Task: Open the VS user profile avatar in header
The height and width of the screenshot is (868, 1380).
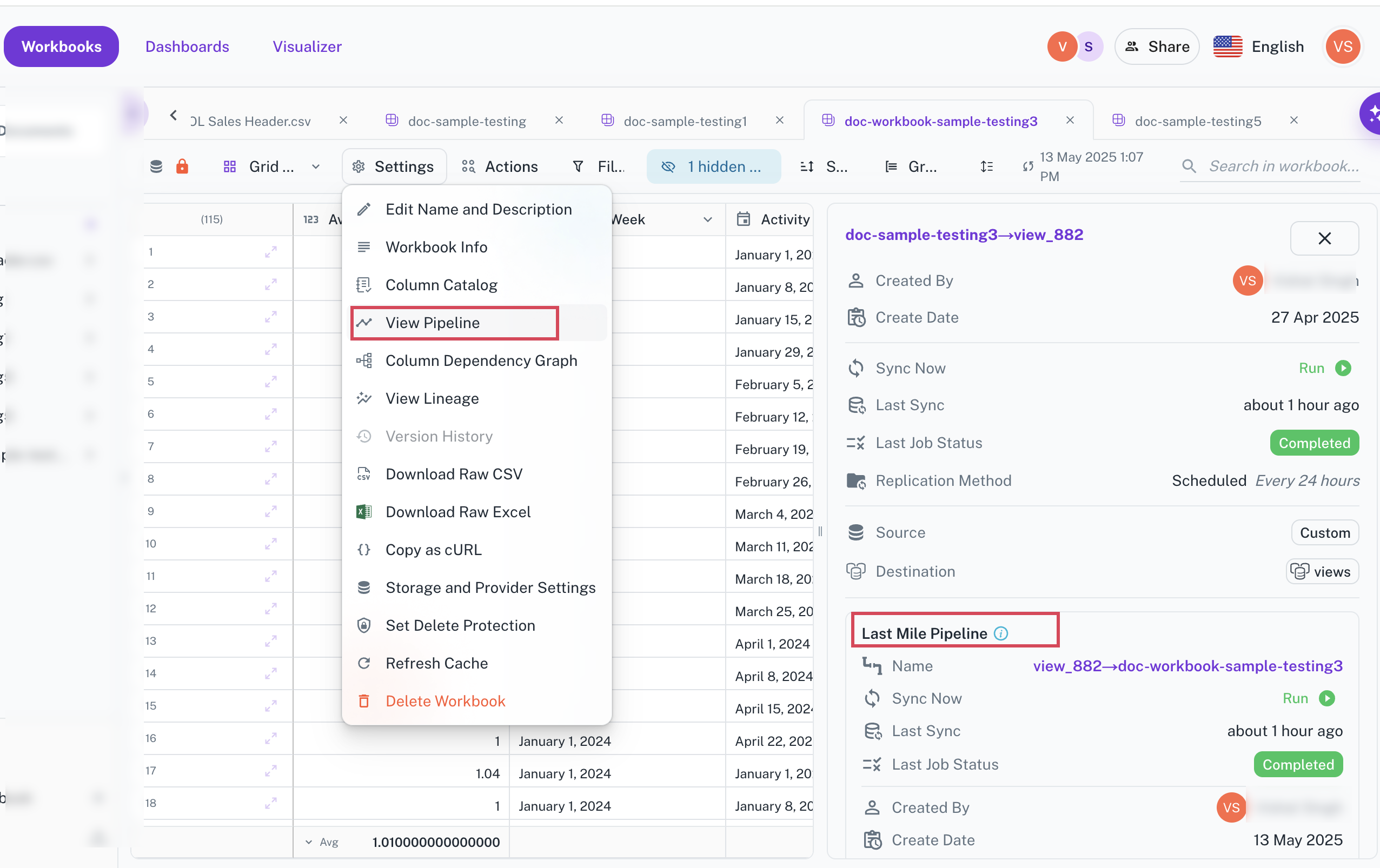Action: tap(1343, 46)
